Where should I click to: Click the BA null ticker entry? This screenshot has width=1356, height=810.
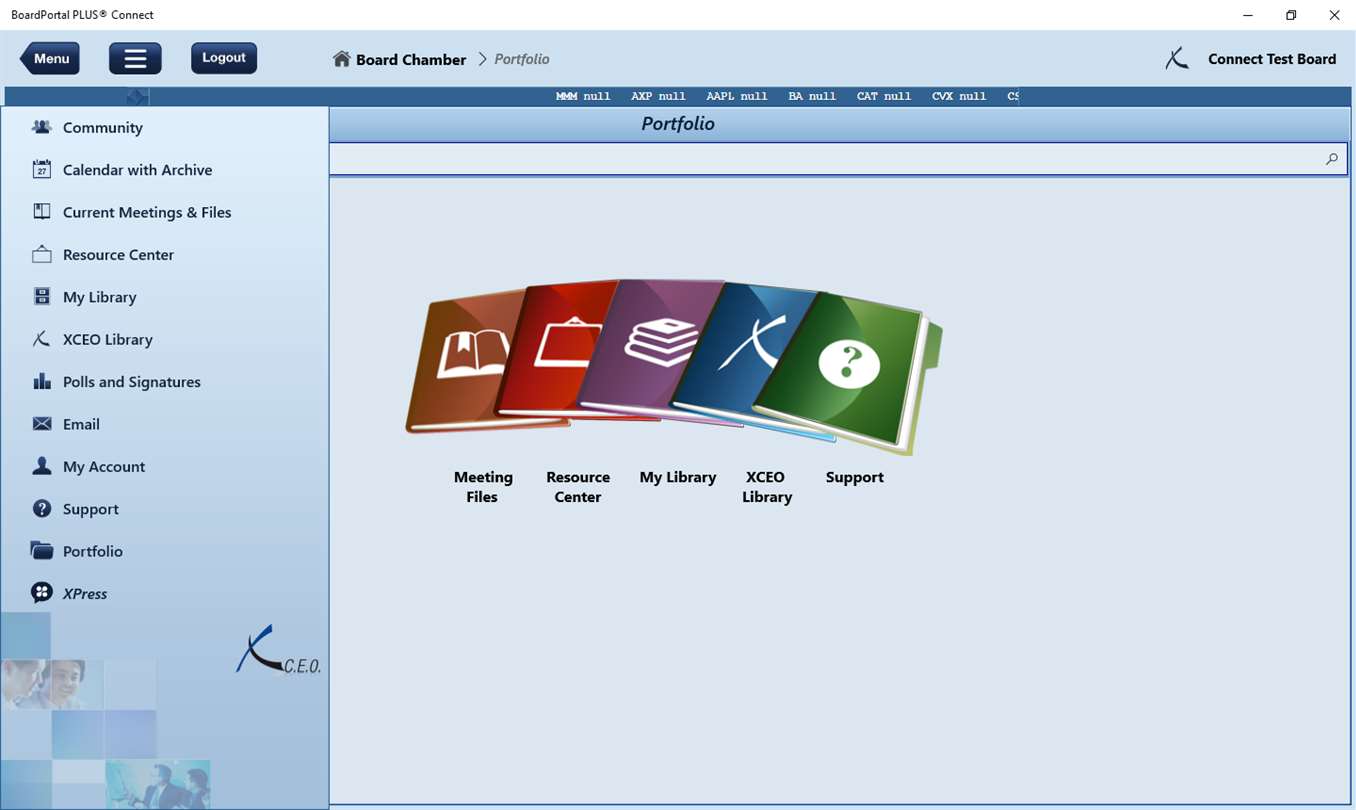[x=812, y=96]
